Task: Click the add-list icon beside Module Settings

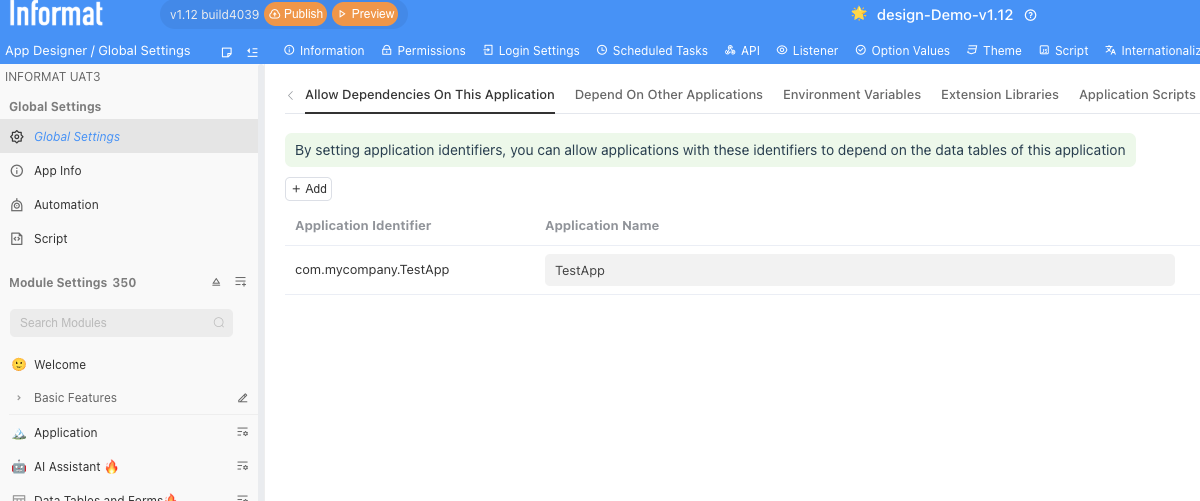Action: [x=241, y=283]
